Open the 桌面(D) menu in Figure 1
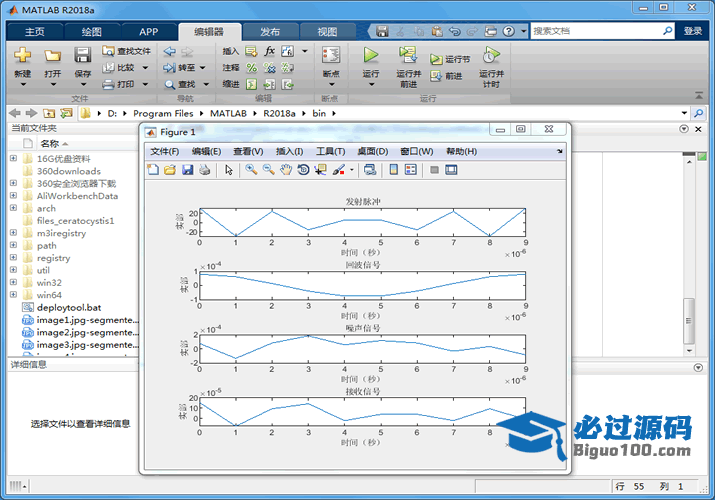The width and height of the screenshot is (715, 500). click(x=373, y=151)
